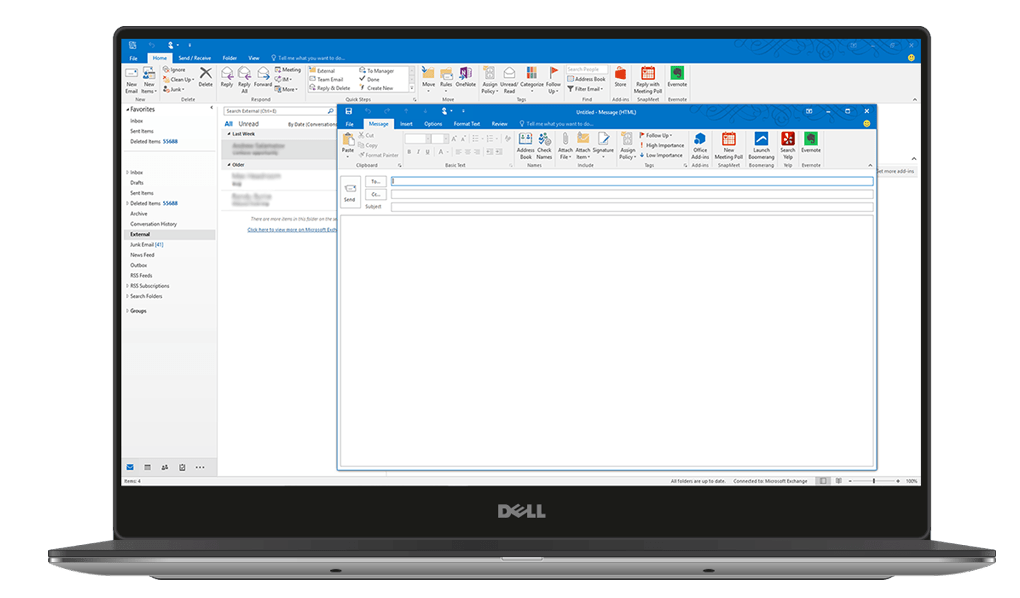Toggle Low Importance for the message
1020x598 pixels.
663,155
